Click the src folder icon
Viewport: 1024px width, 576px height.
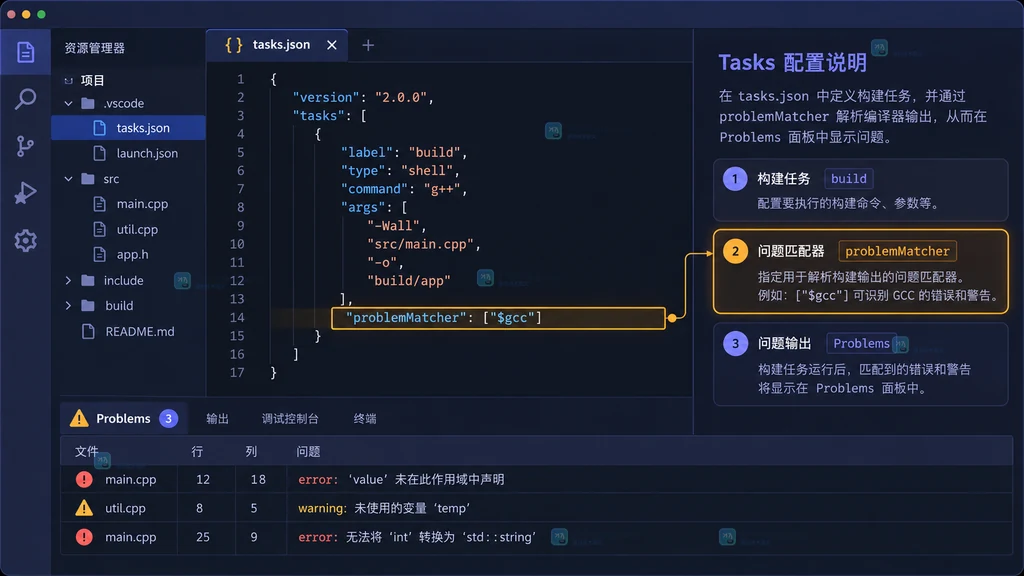(88, 178)
